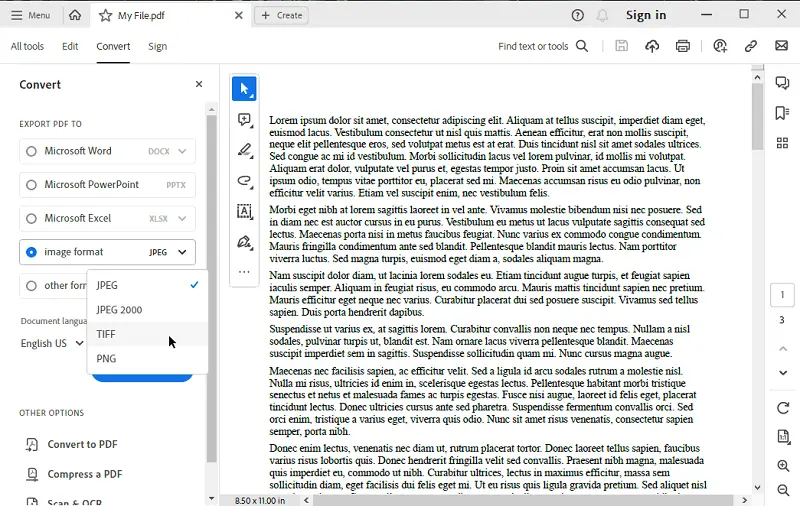Zoom out with the minus magnifier
The width and height of the screenshot is (800, 506).
coord(783,490)
